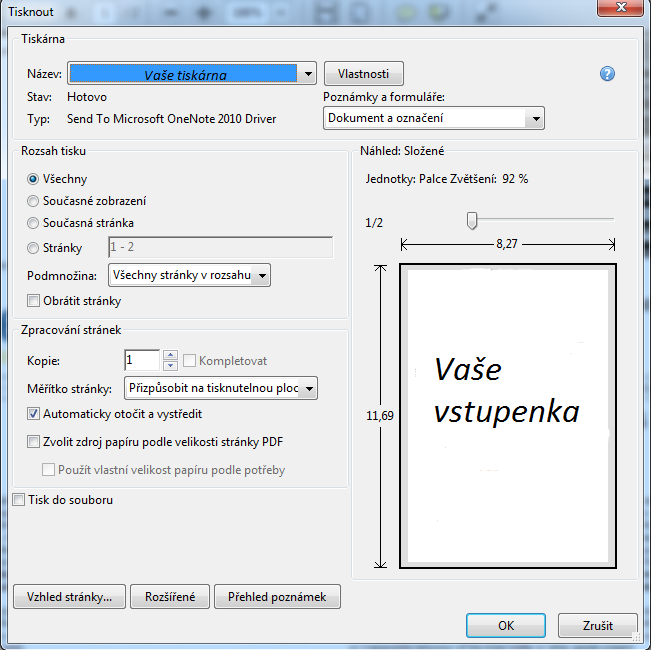The image size is (651, 650).
Task: Cancel with the Zrušit button
Action: tap(597, 625)
